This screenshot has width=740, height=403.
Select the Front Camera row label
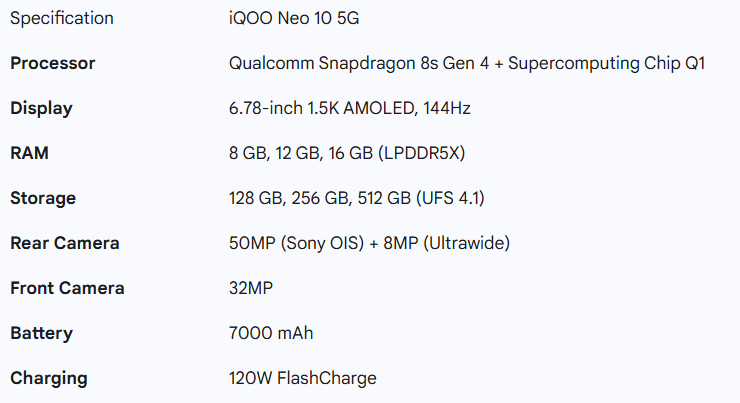pos(67,288)
